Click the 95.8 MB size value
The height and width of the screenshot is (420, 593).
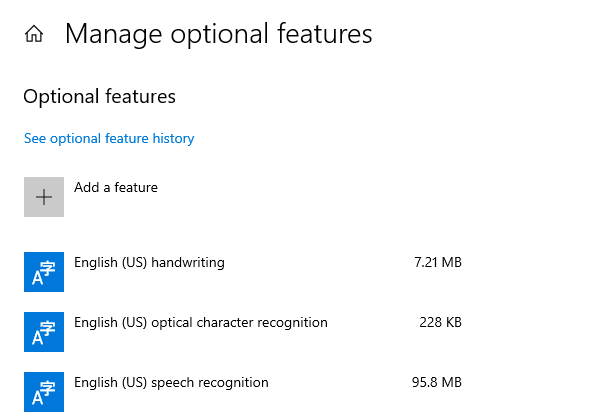(x=437, y=382)
